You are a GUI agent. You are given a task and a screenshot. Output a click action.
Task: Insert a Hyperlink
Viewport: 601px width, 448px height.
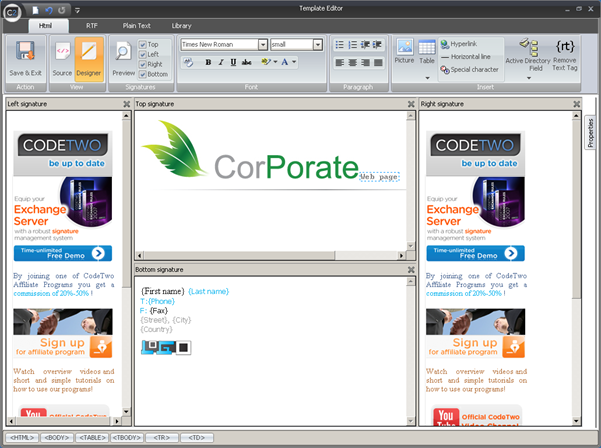pos(458,44)
